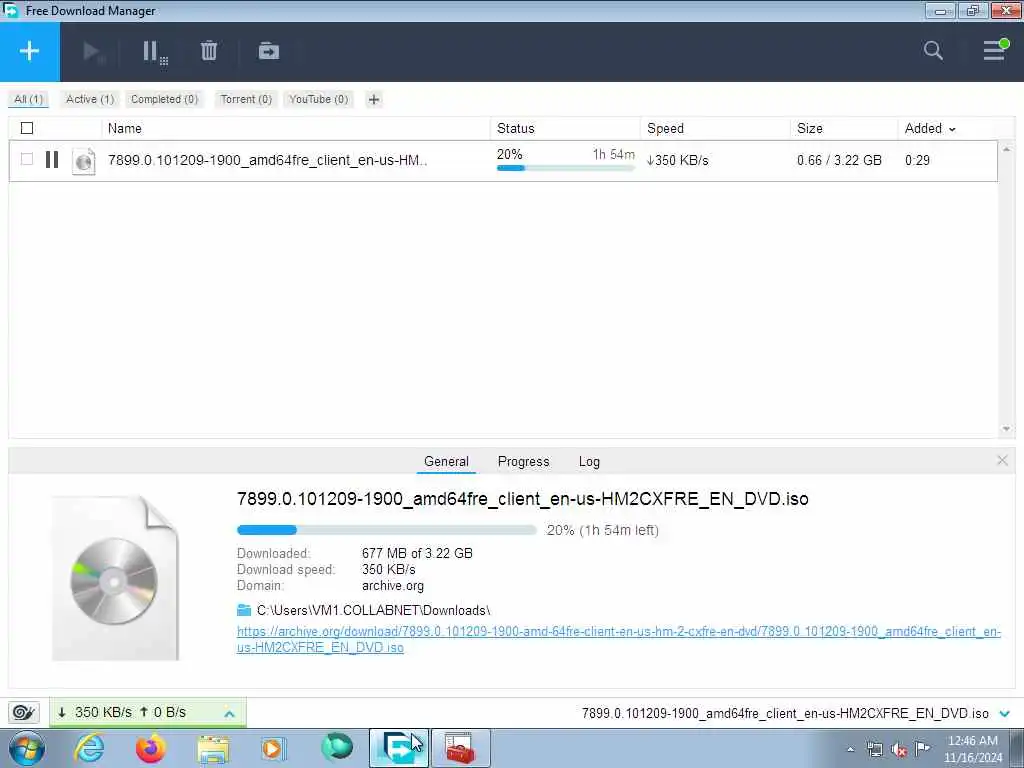Click the details panel progress bar
The height and width of the screenshot is (768, 1024).
click(x=387, y=530)
